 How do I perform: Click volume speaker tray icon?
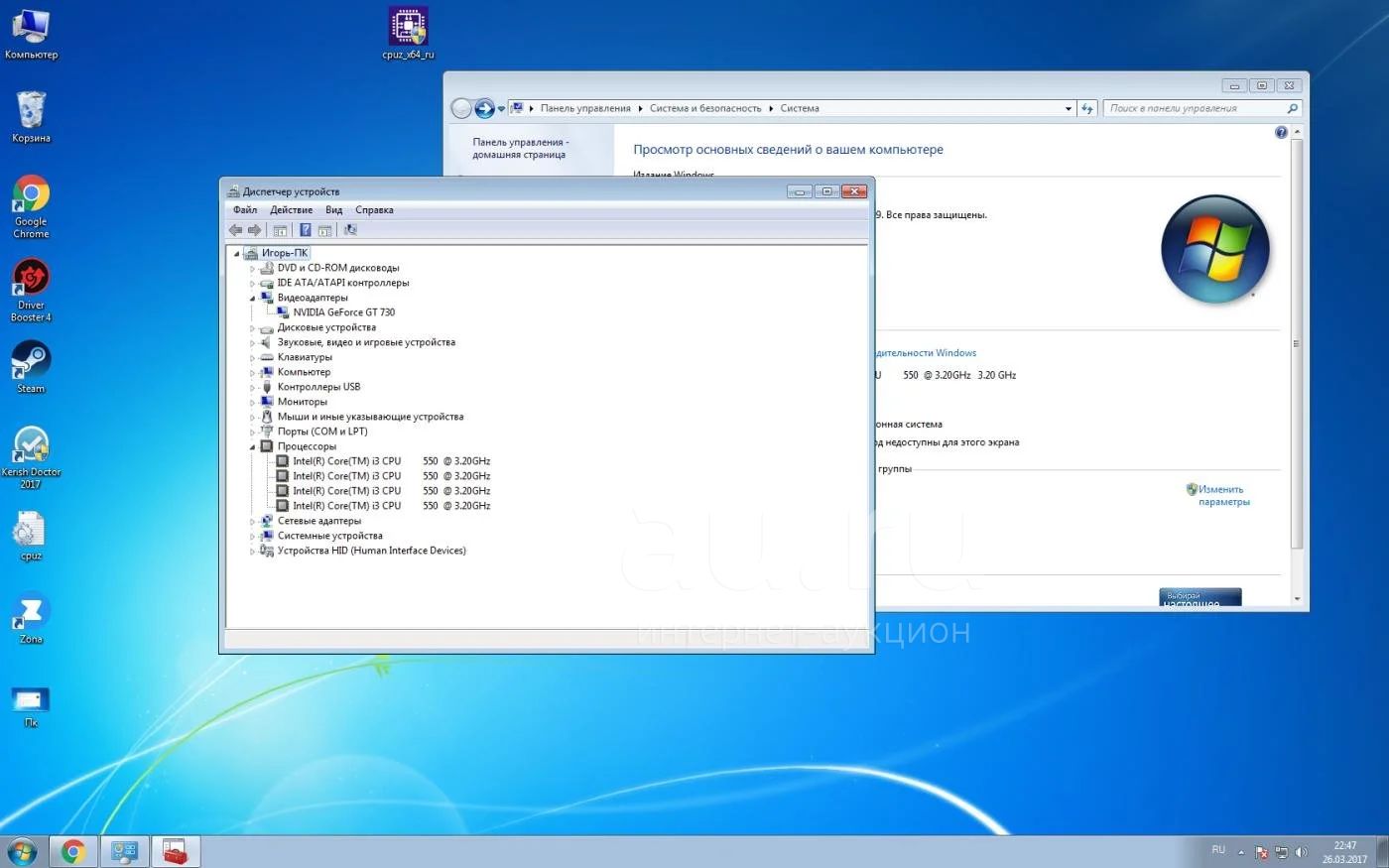pyautogui.click(x=1301, y=852)
